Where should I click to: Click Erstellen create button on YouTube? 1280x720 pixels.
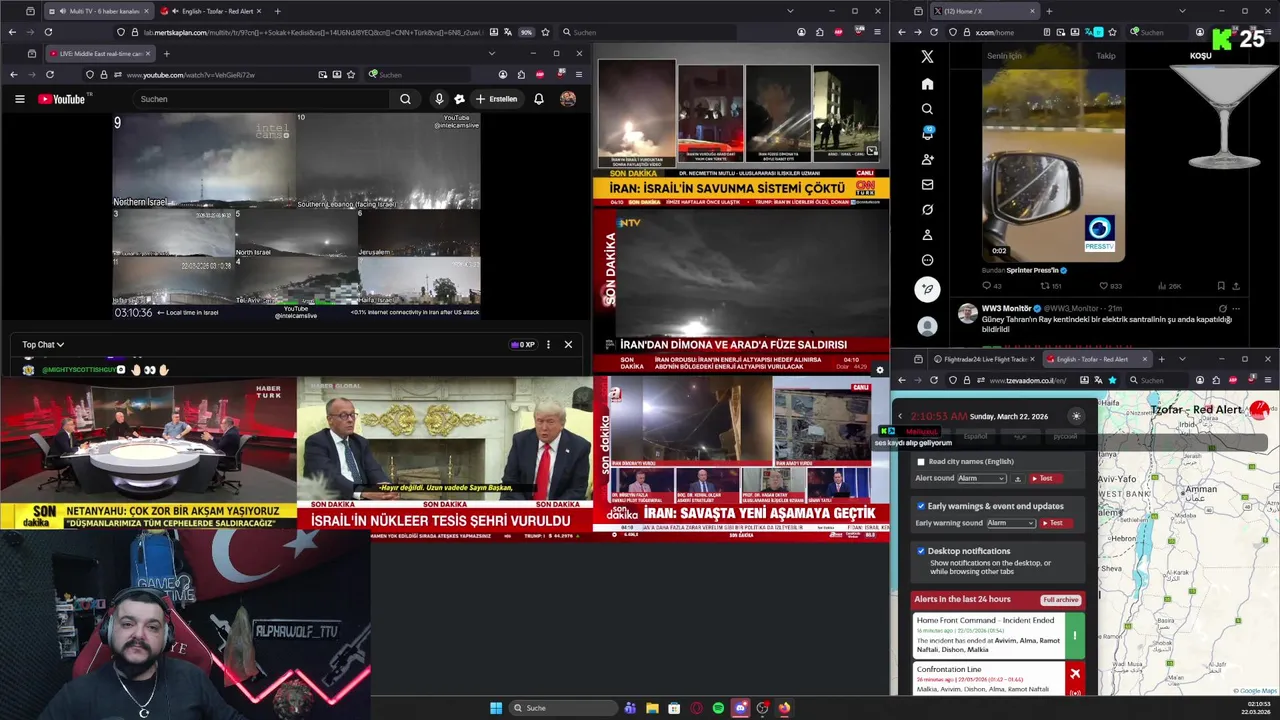tap(496, 99)
